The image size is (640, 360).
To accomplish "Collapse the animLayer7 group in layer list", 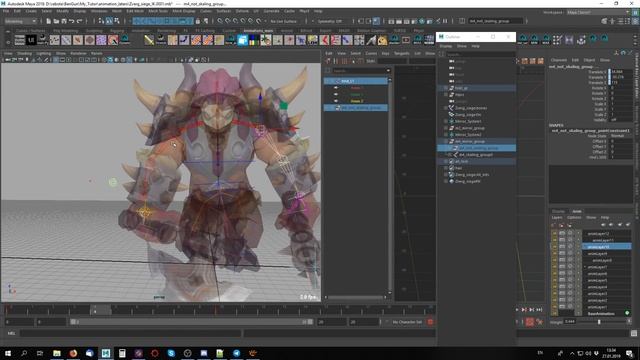I will 585,267.
